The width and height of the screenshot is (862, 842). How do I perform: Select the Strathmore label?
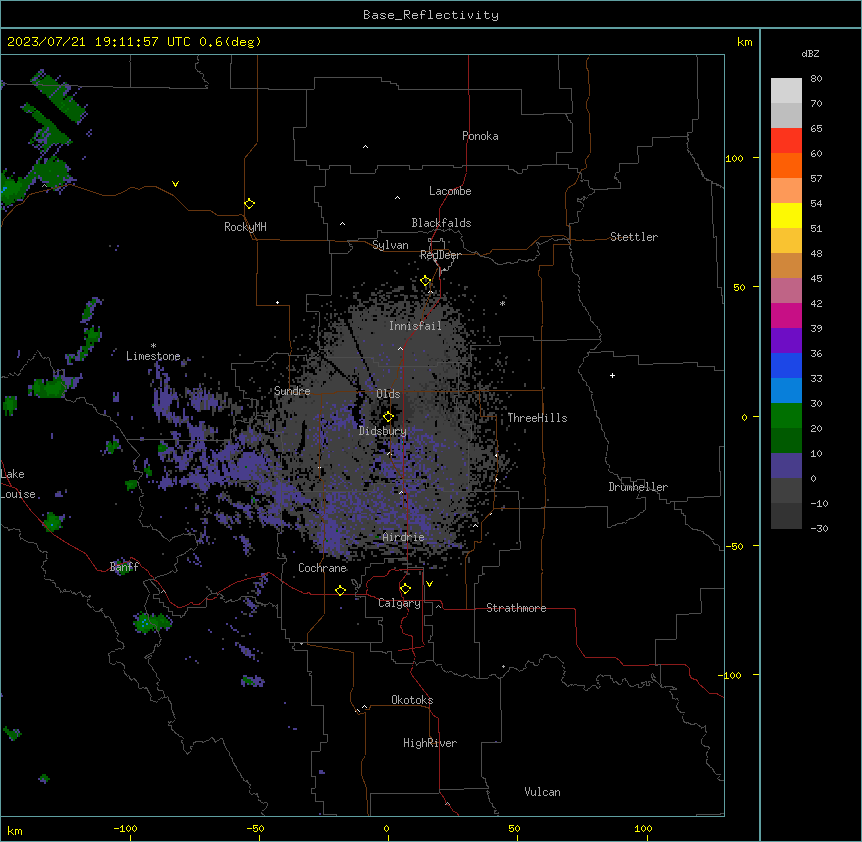point(516,608)
